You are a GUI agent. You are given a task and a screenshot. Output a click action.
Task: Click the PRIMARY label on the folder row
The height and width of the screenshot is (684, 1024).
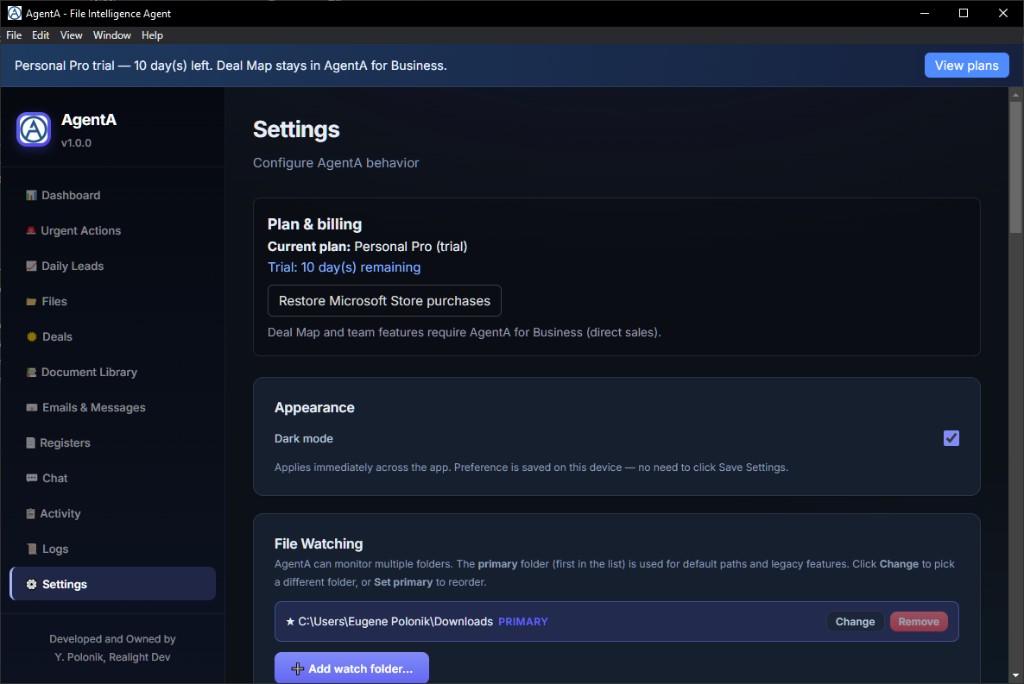click(523, 621)
